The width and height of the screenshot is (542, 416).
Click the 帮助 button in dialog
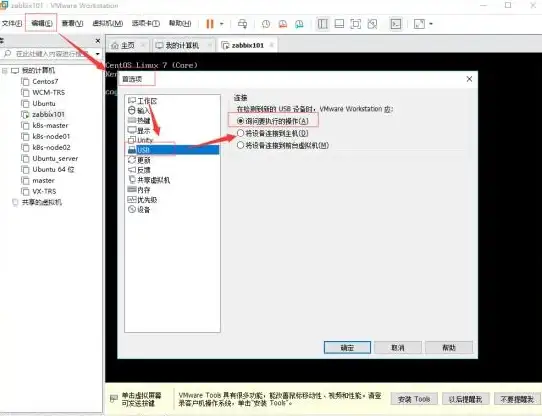[449, 348]
